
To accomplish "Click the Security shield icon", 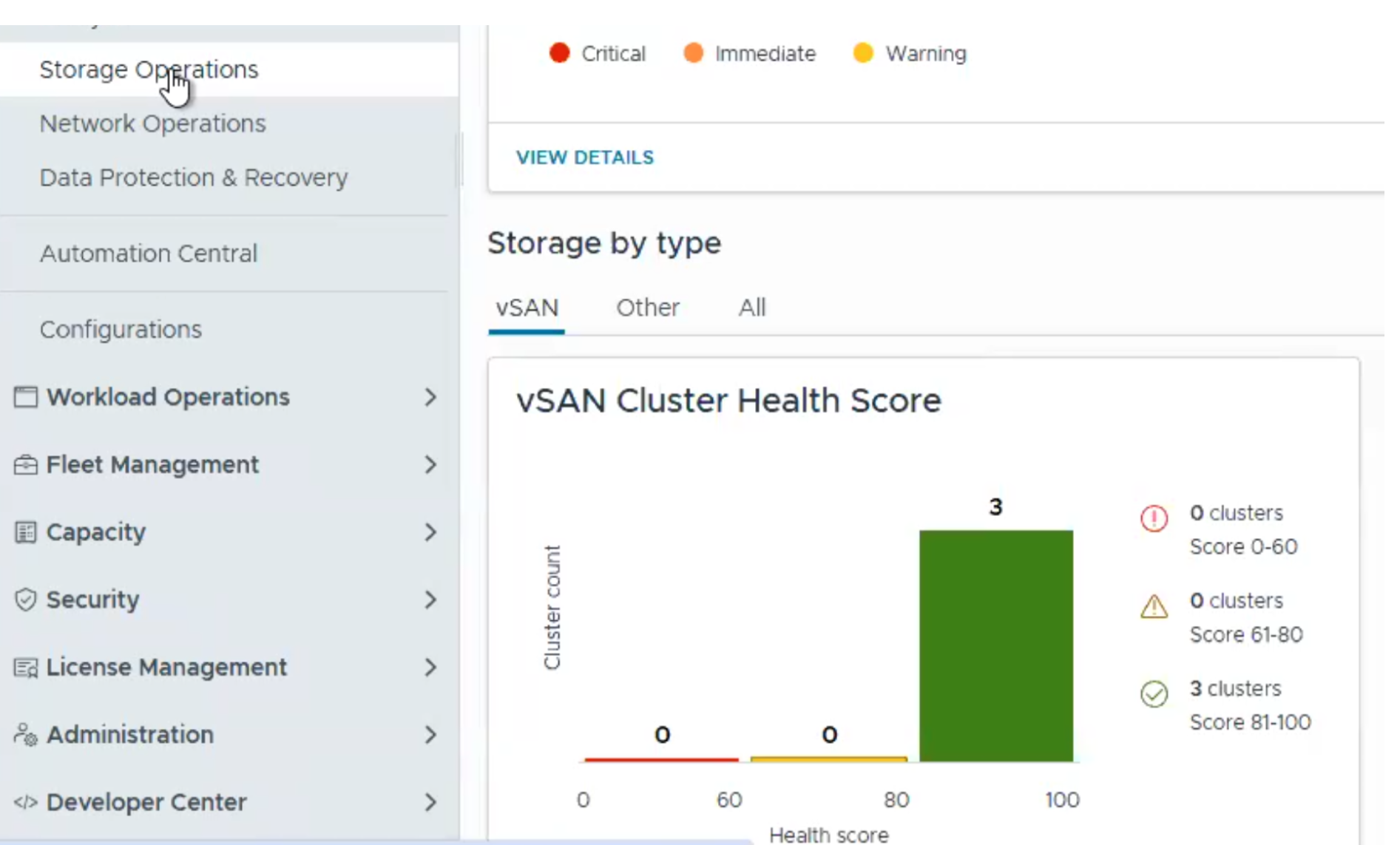I will coord(25,600).
